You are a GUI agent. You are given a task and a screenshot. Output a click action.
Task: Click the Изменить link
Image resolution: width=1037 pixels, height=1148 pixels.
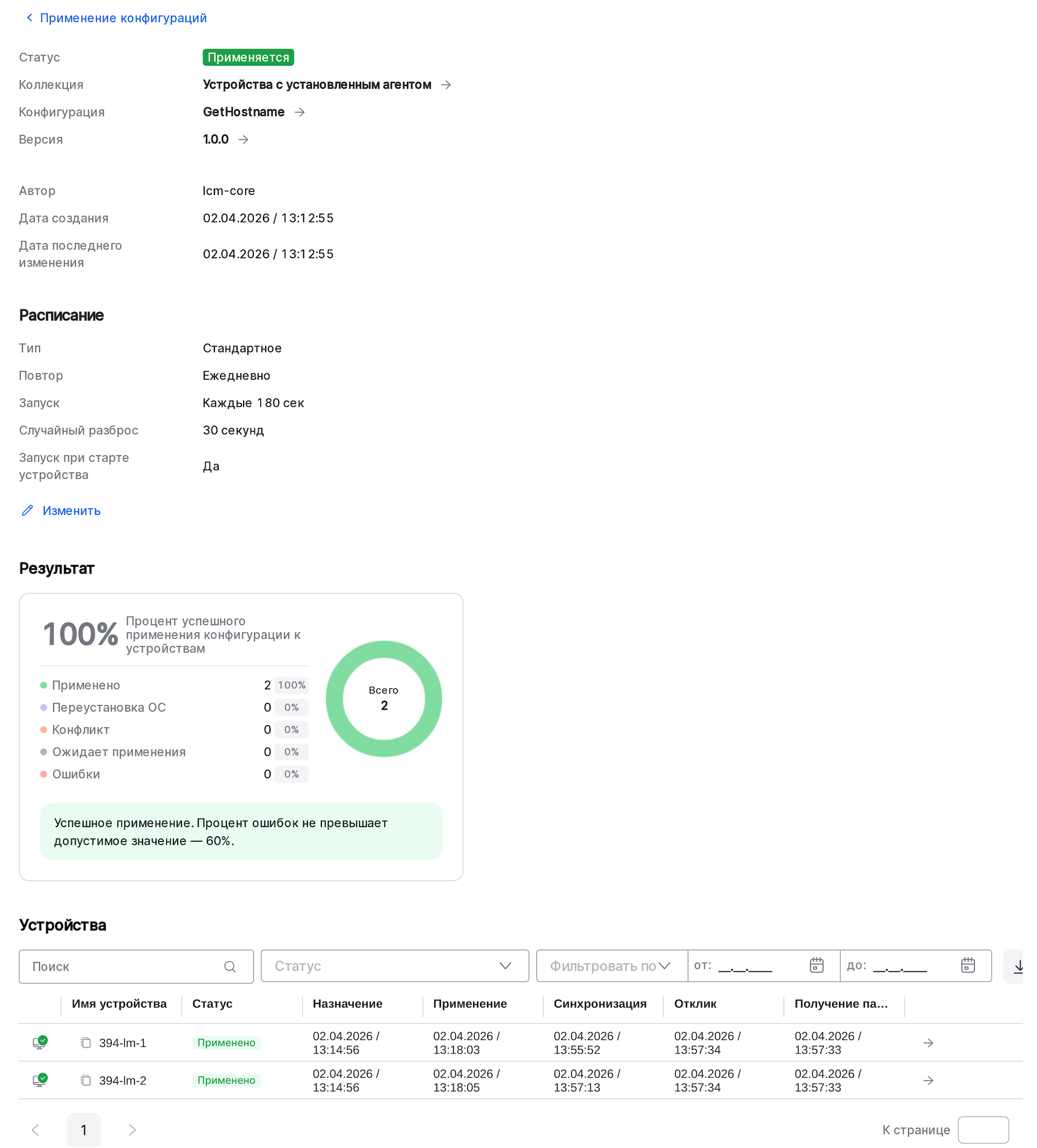tap(71, 510)
